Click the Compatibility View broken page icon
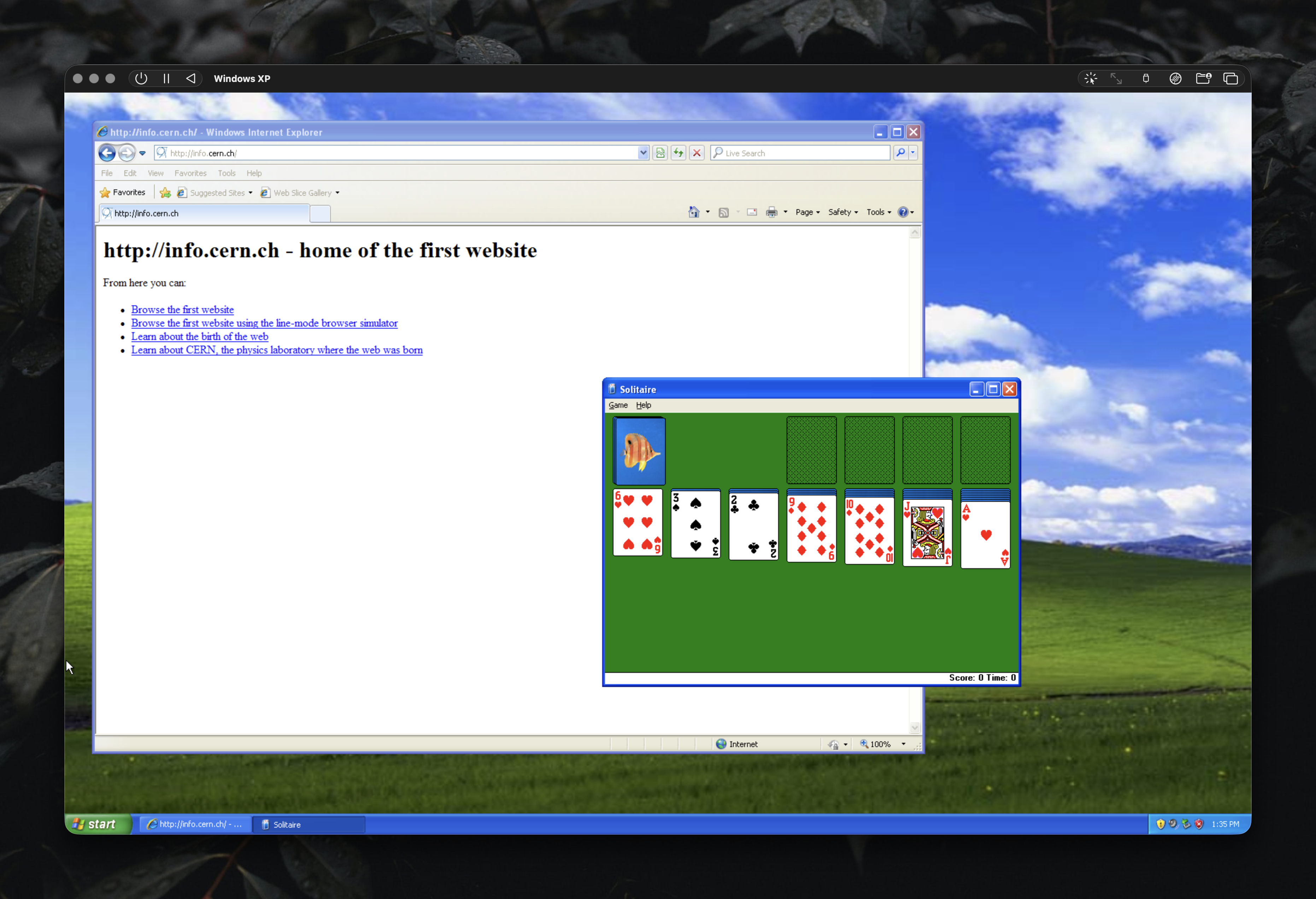The width and height of the screenshot is (1316, 899). pos(660,153)
